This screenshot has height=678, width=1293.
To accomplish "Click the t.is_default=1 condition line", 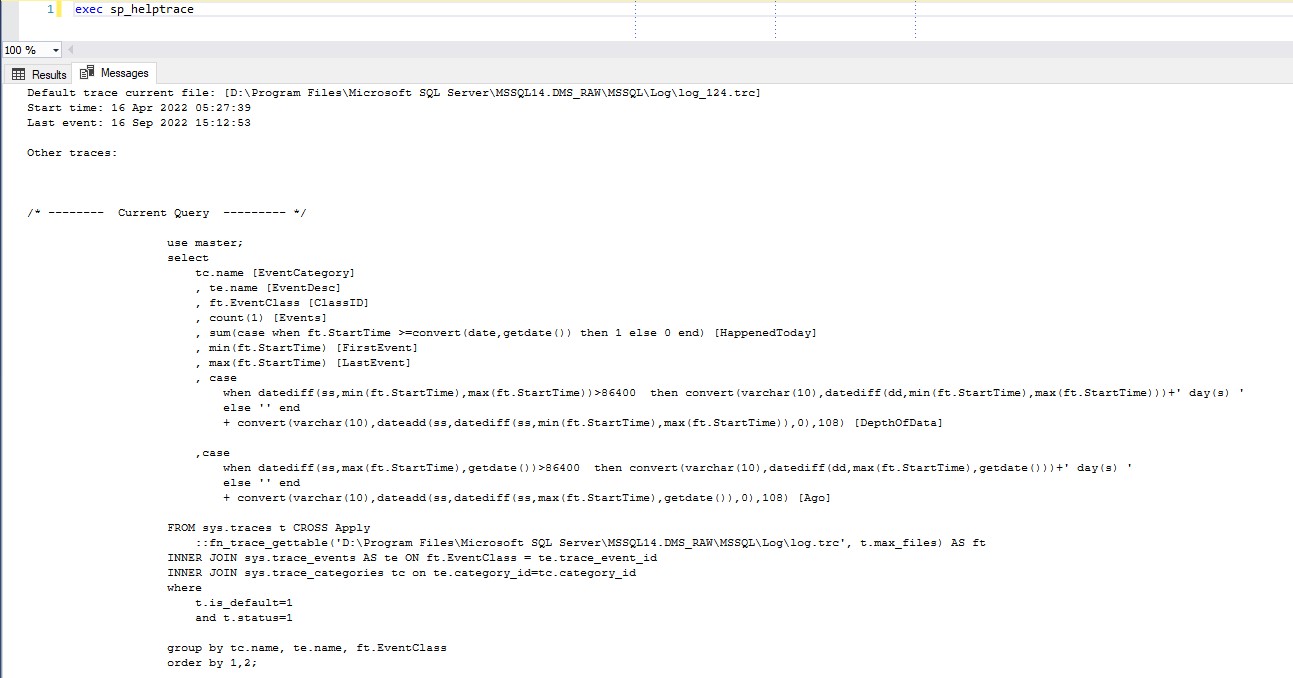I will tap(244, 603).
